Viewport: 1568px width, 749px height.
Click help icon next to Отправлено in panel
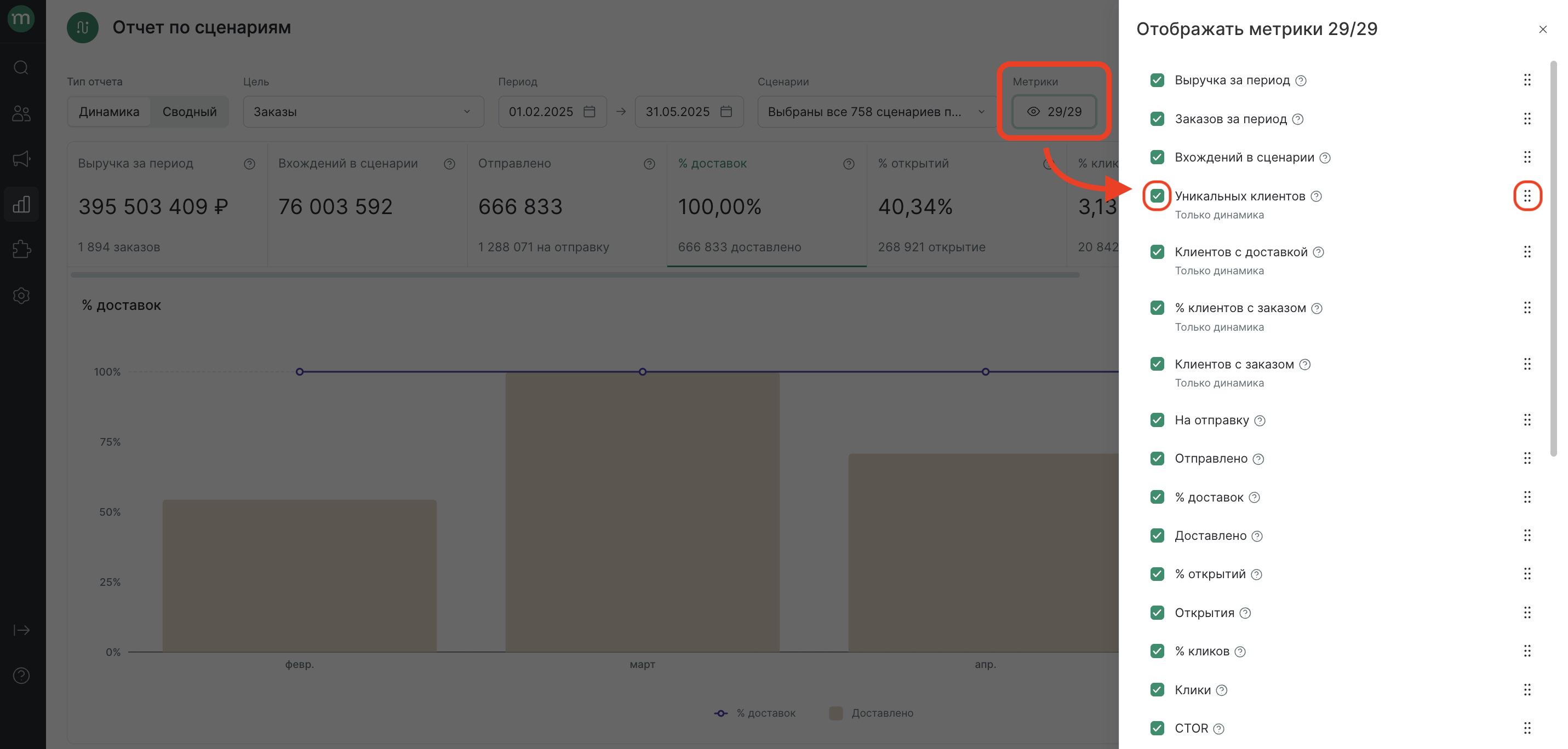coord(1258,459)
